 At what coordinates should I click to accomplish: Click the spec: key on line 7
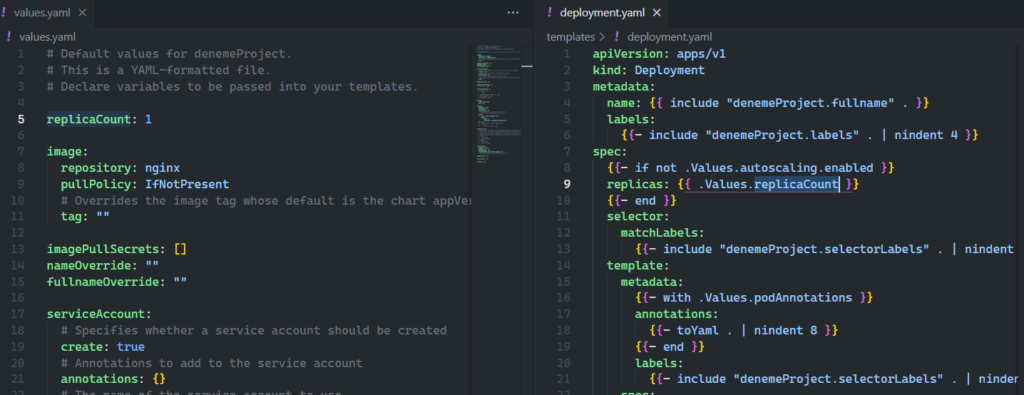click(610, 152)
